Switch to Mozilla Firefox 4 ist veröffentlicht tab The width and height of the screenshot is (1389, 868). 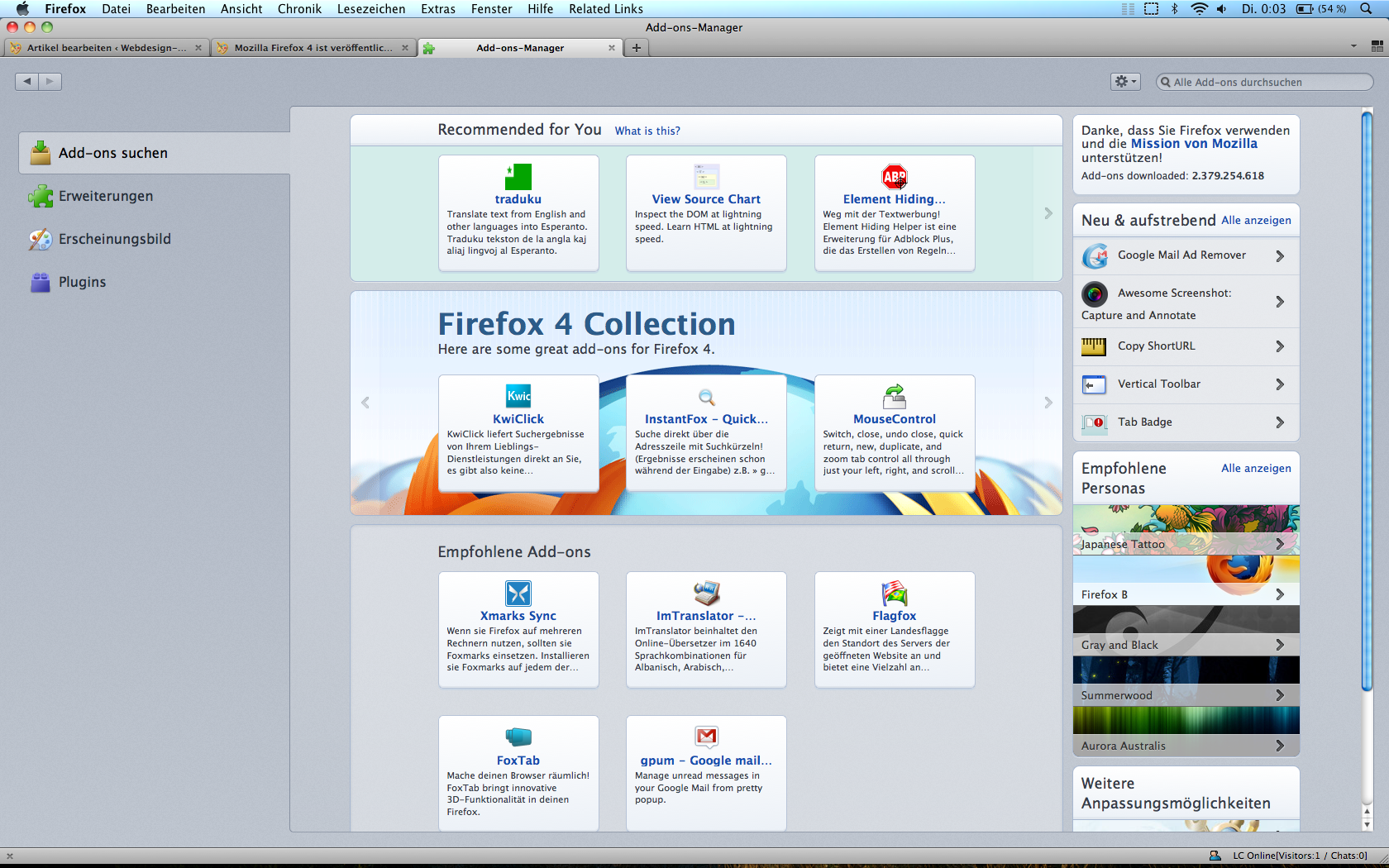pos(313,48)
